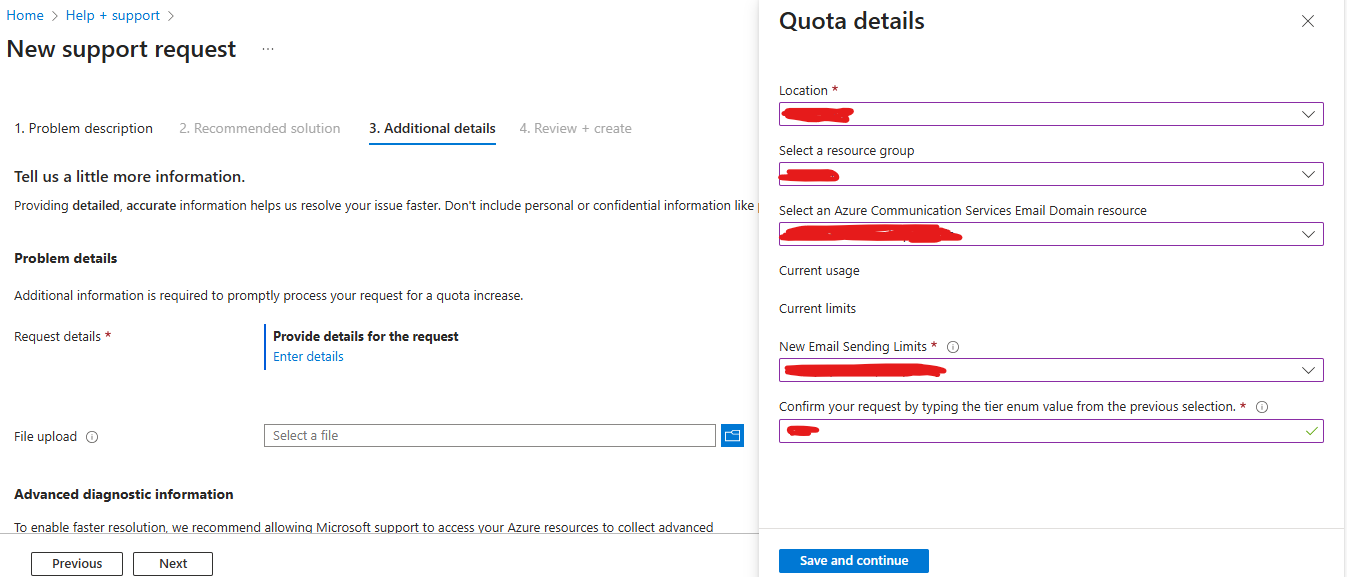Close the Quota details panel
The height and width of the screenshot is (577, 1347).
click(1308, 21)
